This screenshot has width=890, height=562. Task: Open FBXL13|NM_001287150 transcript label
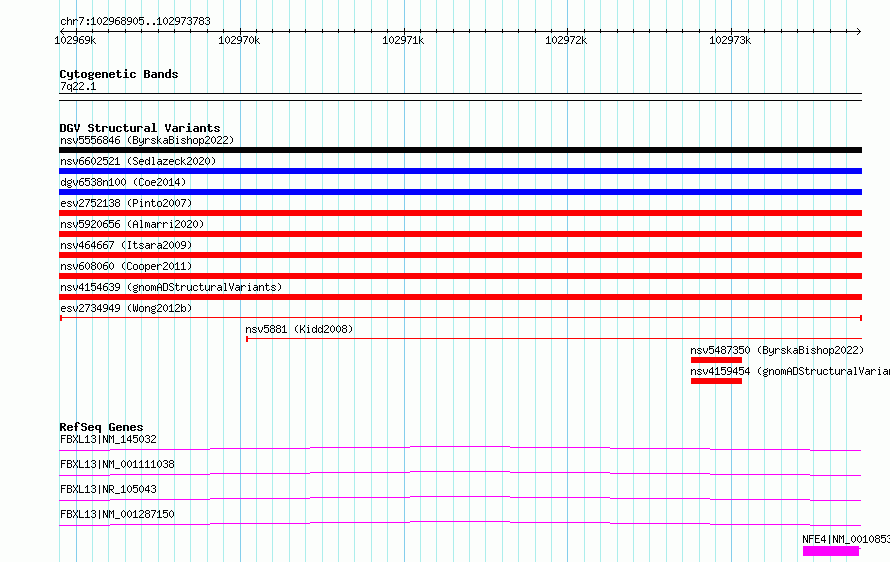117,514
